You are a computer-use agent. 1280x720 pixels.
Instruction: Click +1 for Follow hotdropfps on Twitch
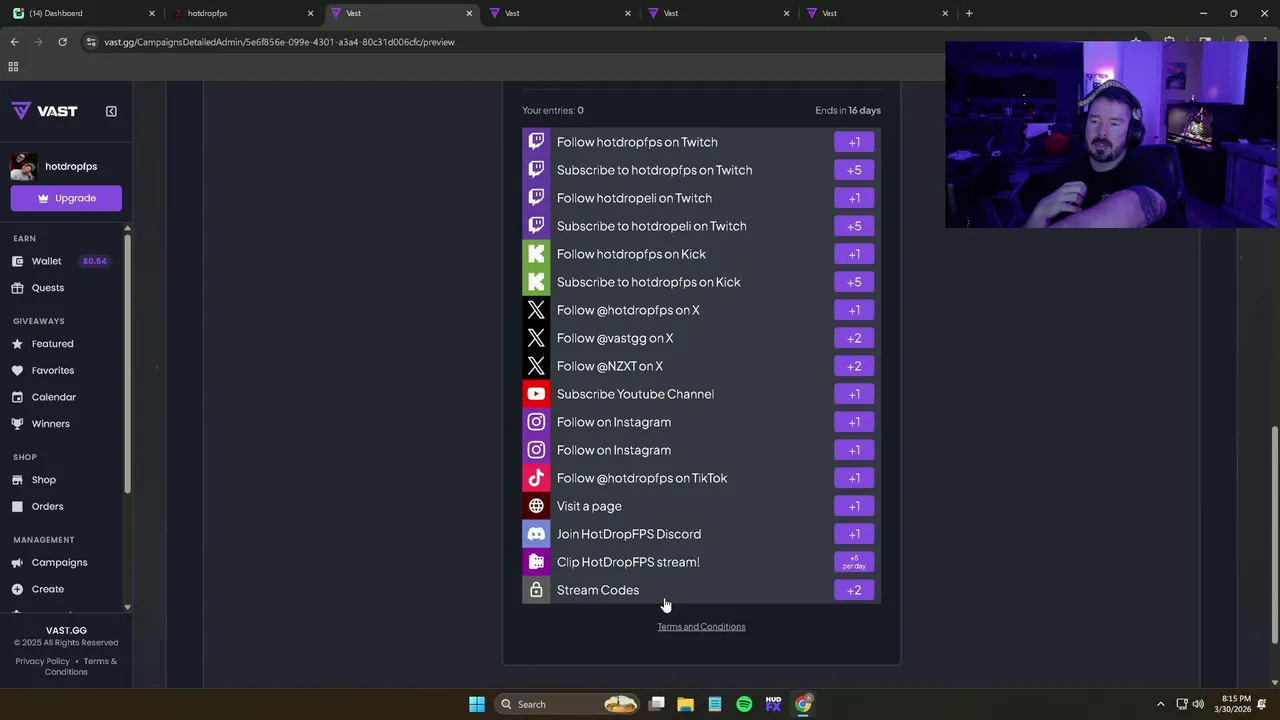pyautogui.click(x=854, y=142)
